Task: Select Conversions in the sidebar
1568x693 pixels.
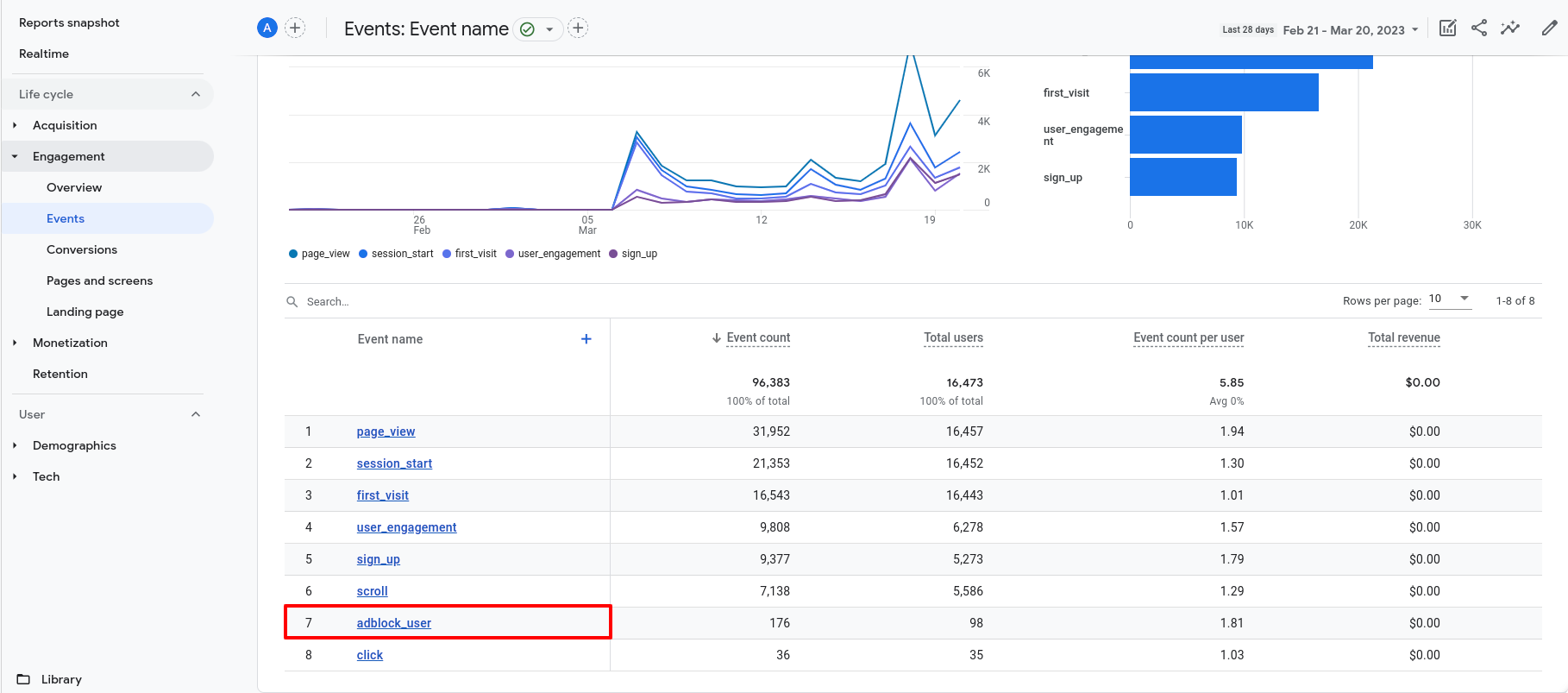Action: (x=82, y=249)
